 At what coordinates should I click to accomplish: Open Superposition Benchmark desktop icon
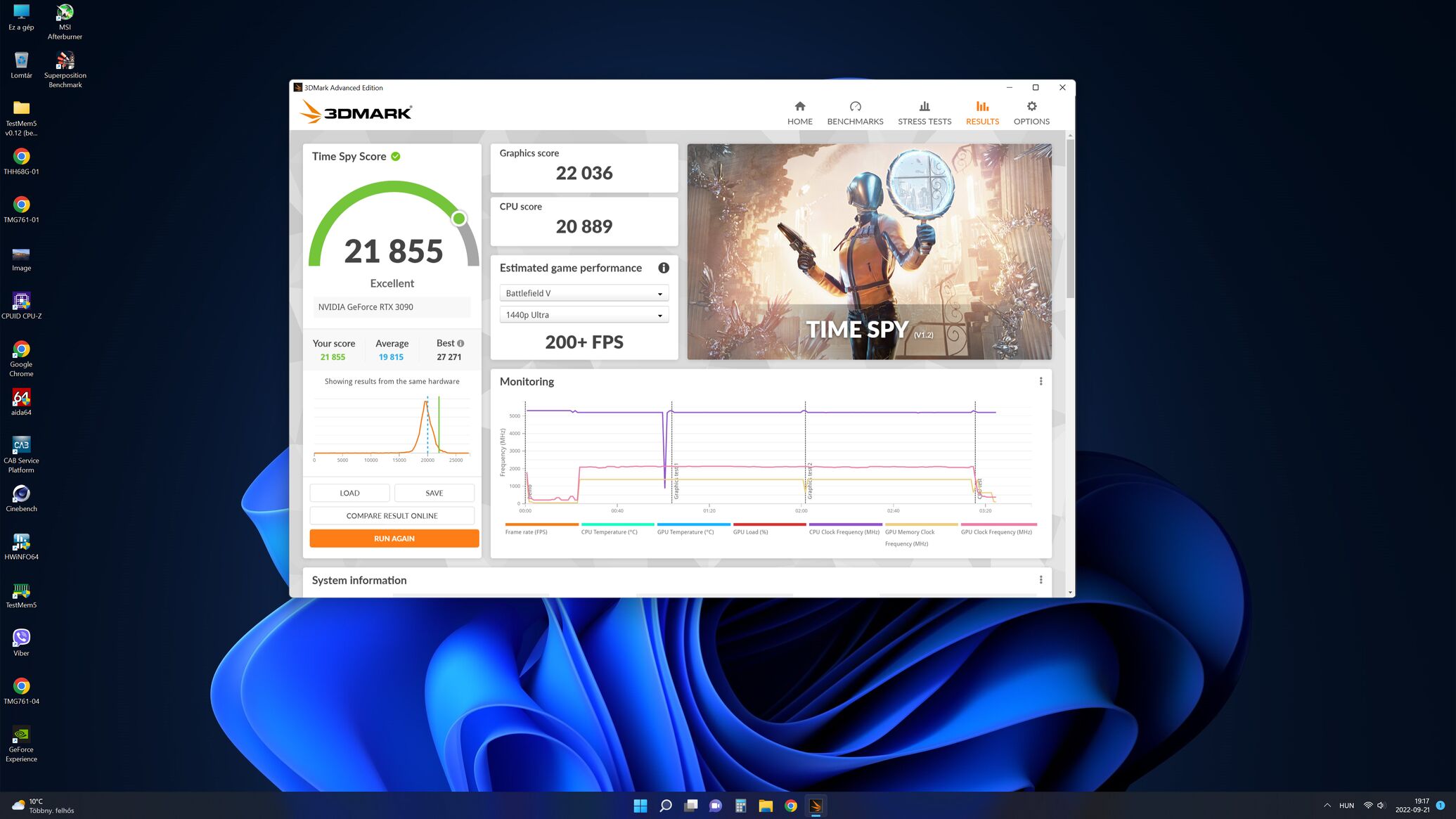coord(65,70)
